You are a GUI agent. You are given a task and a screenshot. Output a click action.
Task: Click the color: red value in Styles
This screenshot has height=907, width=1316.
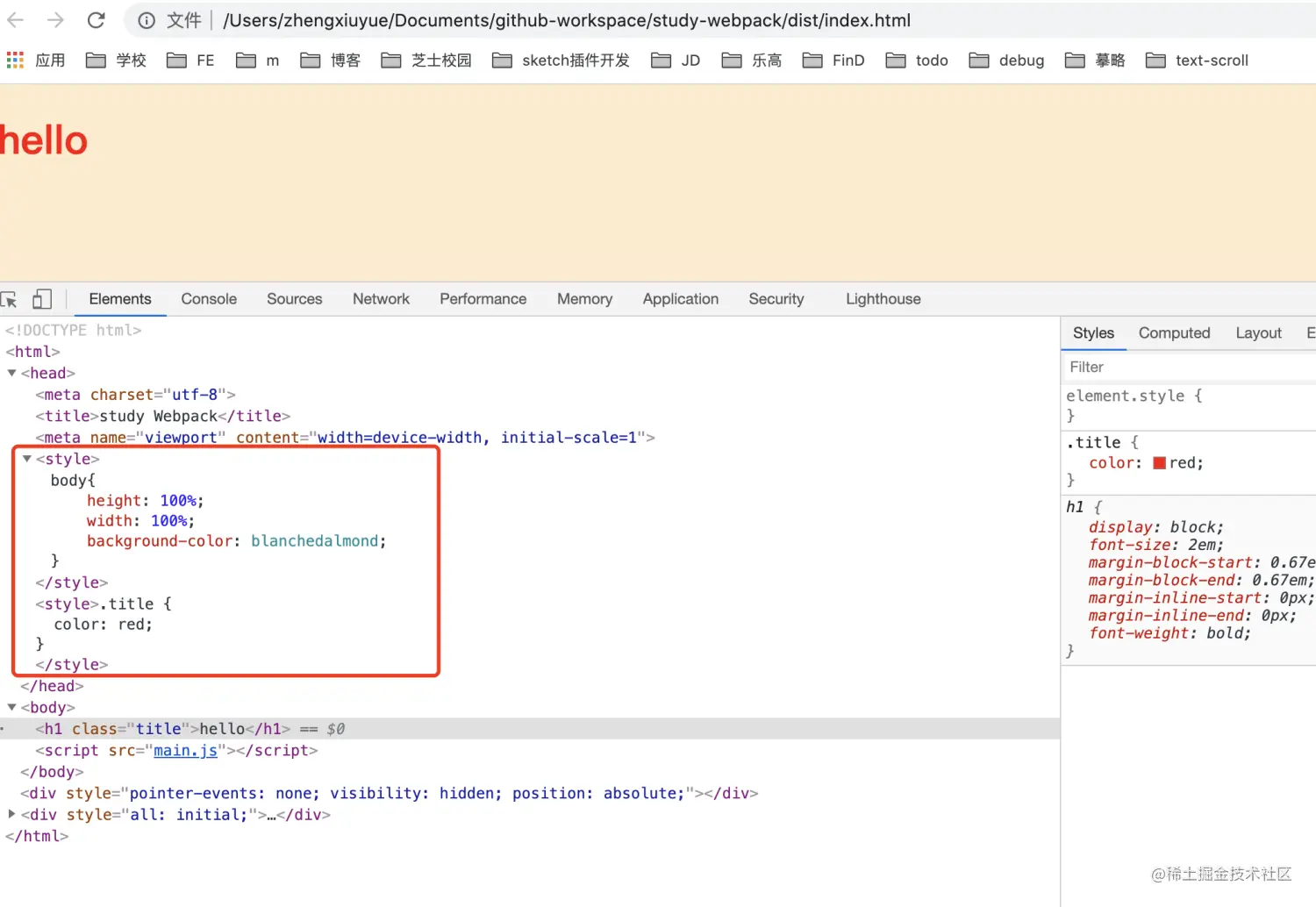point(1185,463)
